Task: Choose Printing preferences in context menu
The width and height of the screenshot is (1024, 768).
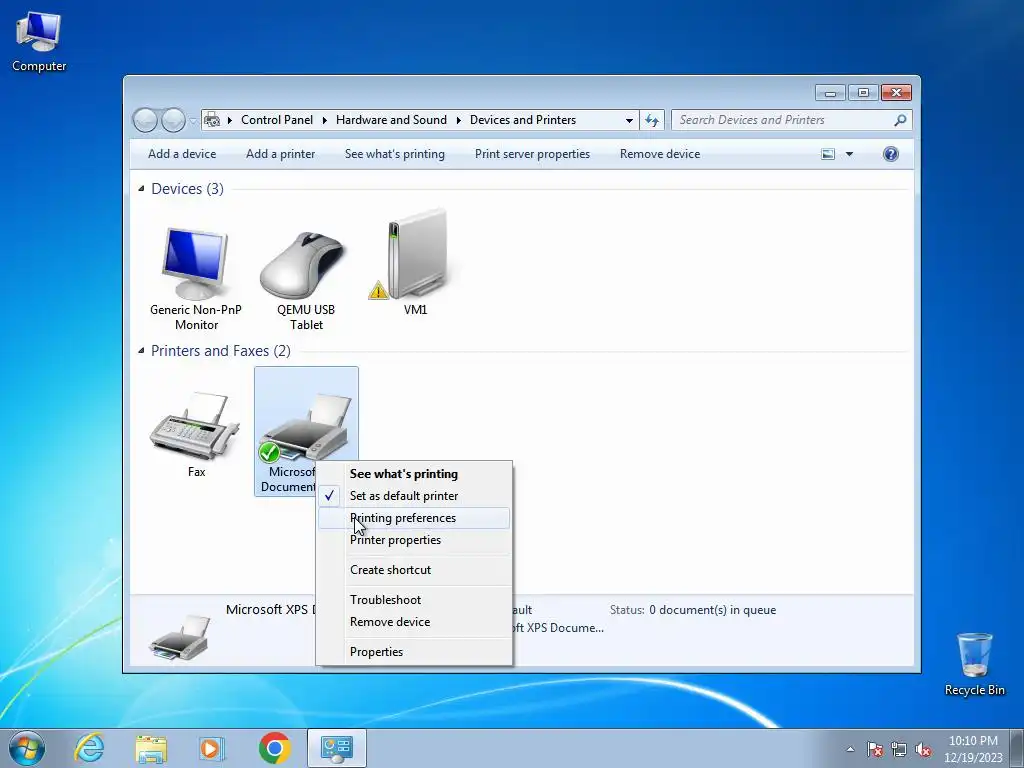Action: click(413, 518)
